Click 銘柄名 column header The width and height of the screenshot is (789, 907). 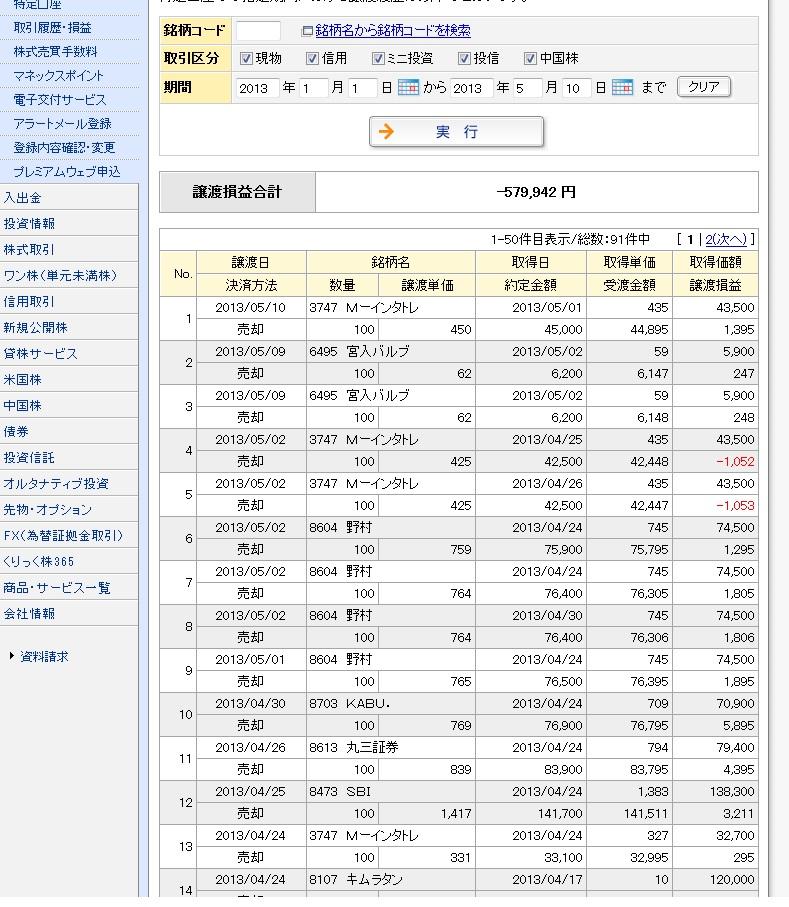coord(390,262)
